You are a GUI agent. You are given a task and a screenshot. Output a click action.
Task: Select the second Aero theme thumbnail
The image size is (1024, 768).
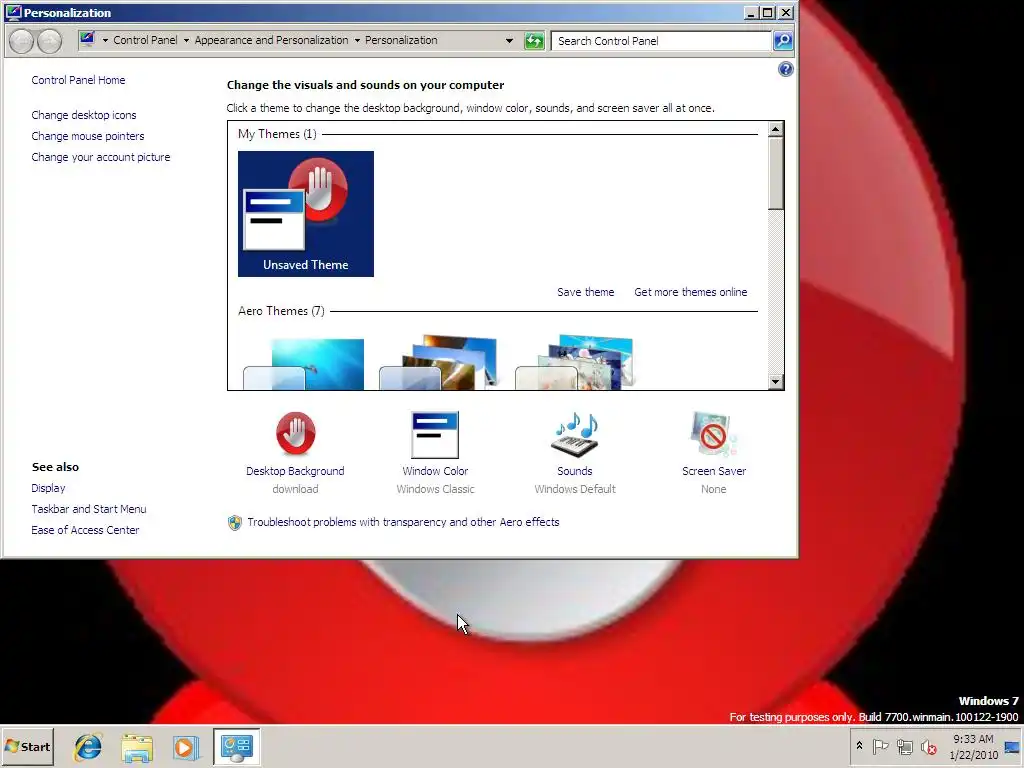(x=439, y=362)
